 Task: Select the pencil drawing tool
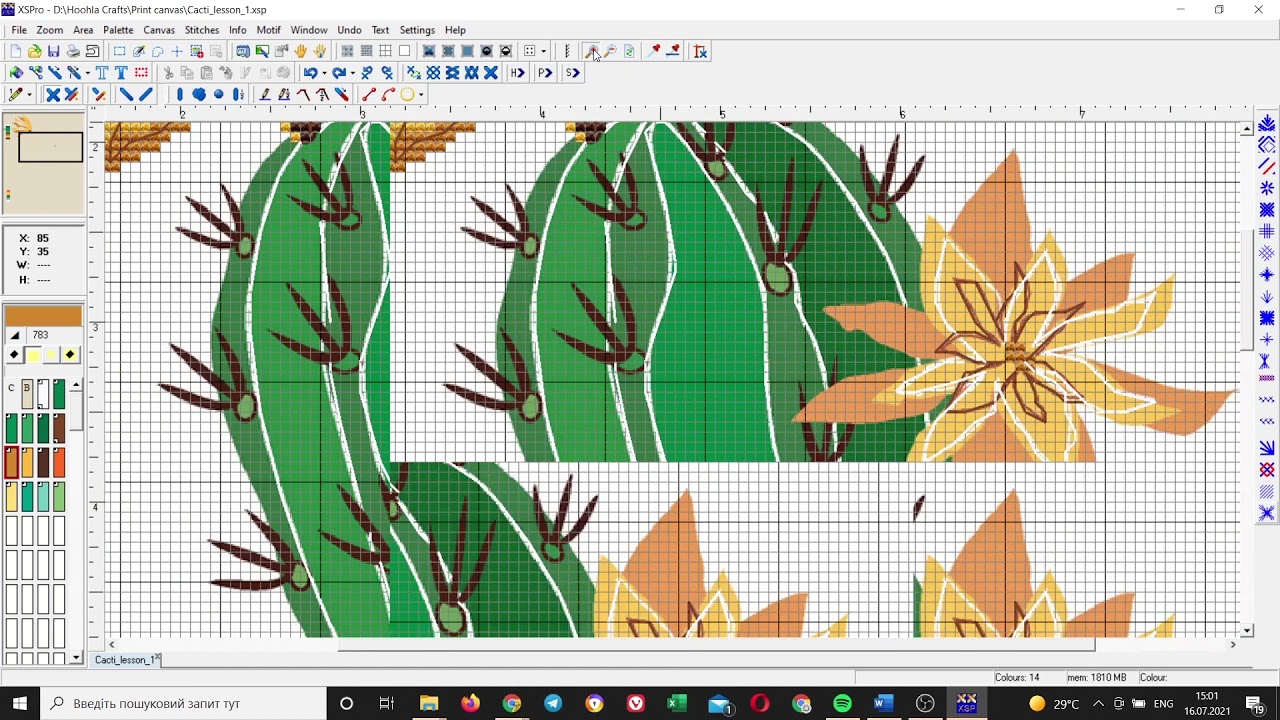[15, 94]
